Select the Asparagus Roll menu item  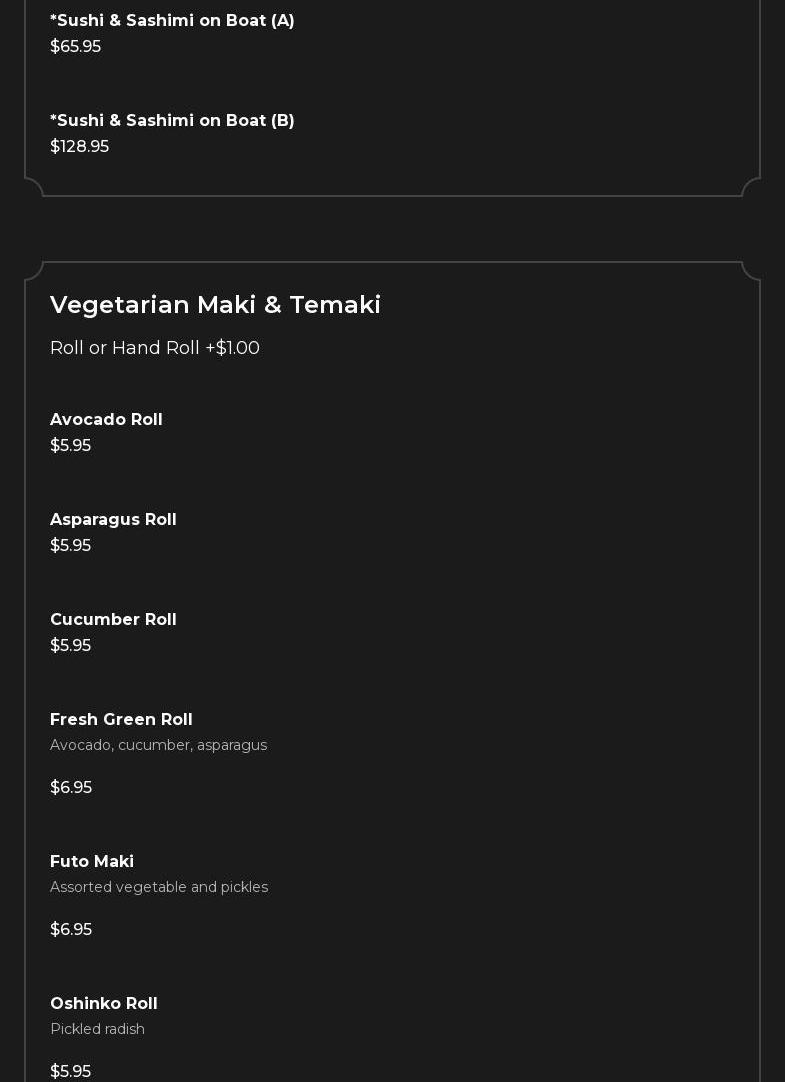(113, 520)
